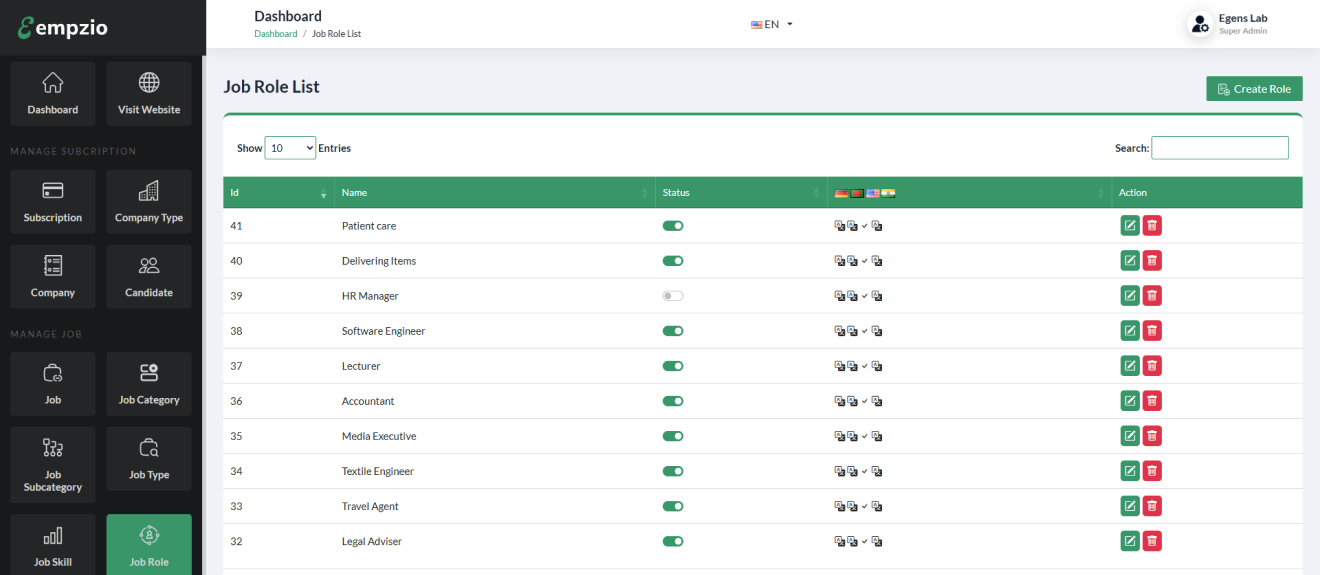Image resolution: width=1320 pixels, height=575 pixels.
Task: Edit the Accountant role
Action: point(1130,401)
